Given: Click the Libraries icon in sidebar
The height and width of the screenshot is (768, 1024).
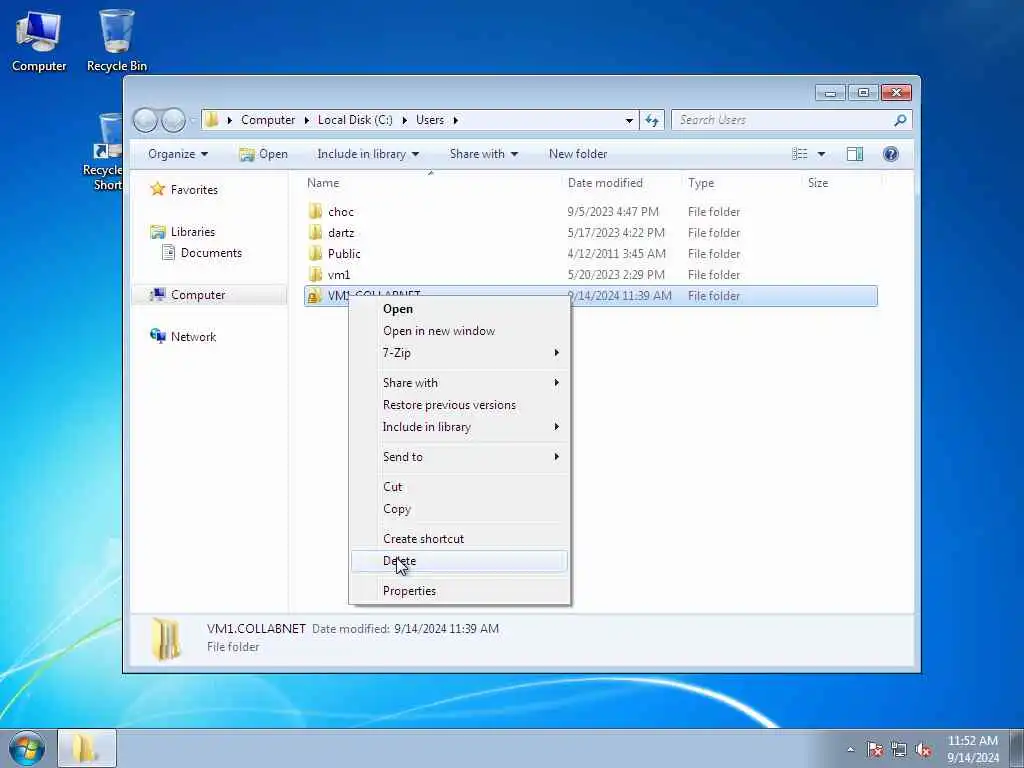Looking at the screenshot, I should (x=157, y=232).
